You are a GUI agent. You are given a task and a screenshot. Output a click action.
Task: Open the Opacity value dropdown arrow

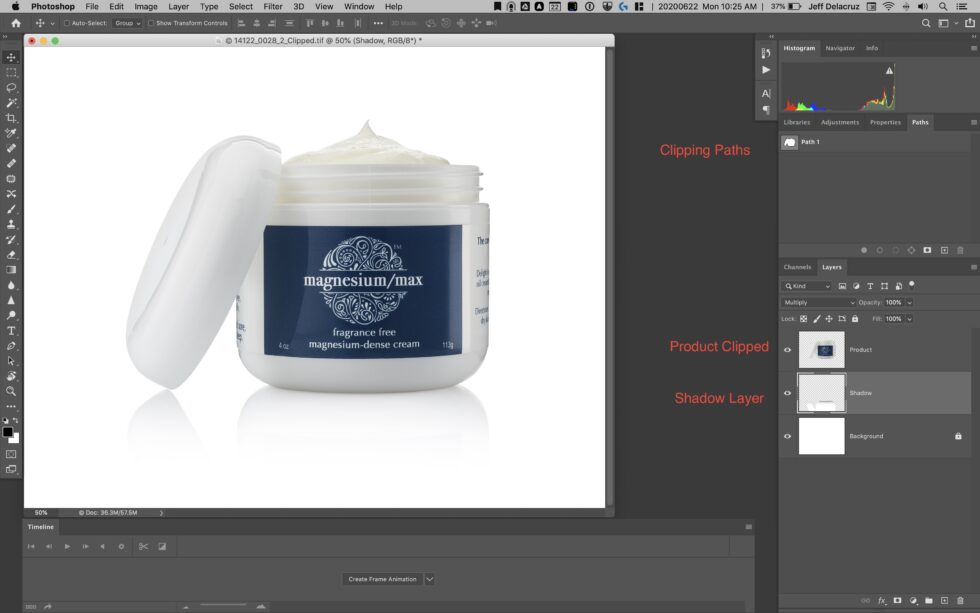pos(909,302)
